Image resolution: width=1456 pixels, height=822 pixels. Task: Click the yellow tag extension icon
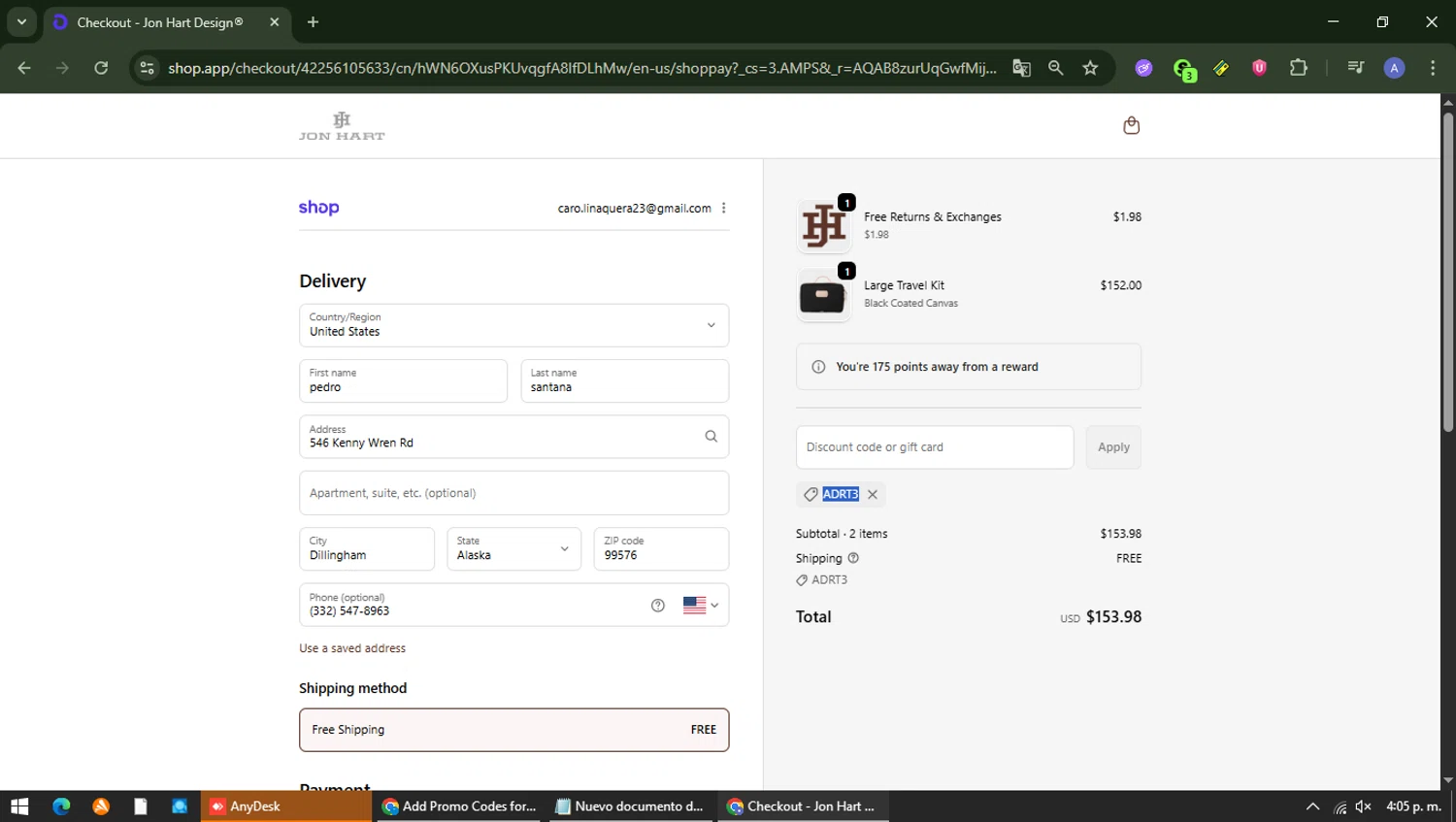pyautogui.click(x=1221, y=68)
